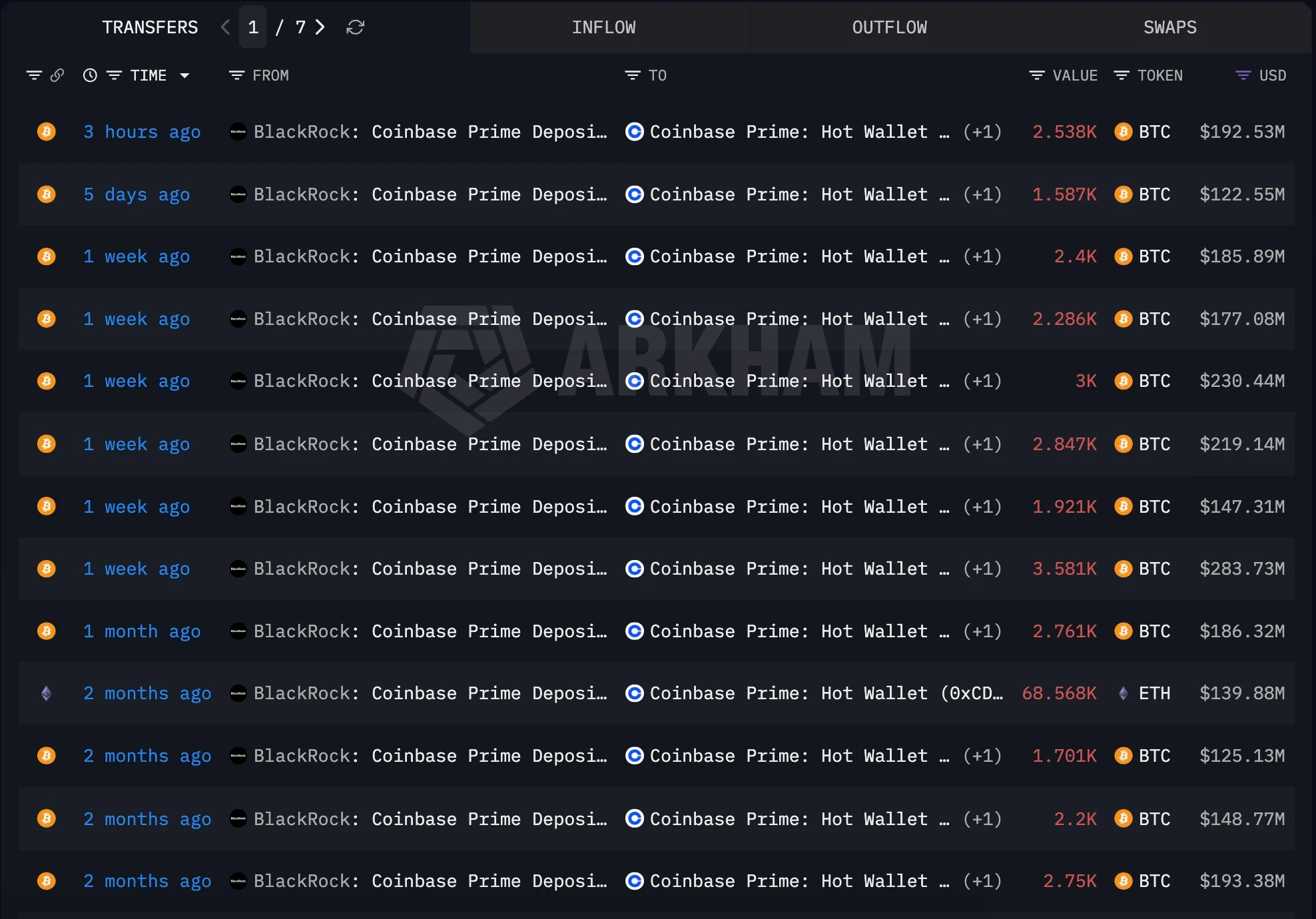The image size is (1316, 919).
Task: Go to the next transfers page
Action: [320, 27]
